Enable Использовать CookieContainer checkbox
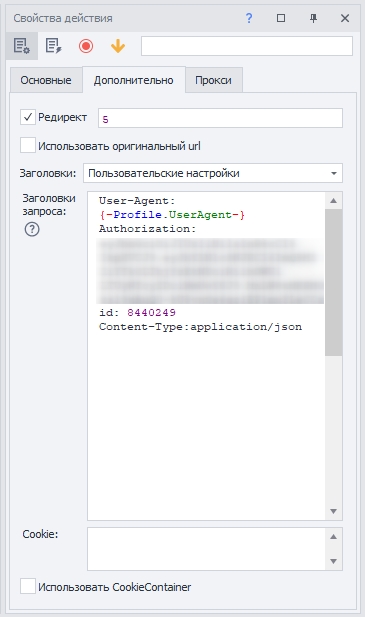 tap(28, 587)
